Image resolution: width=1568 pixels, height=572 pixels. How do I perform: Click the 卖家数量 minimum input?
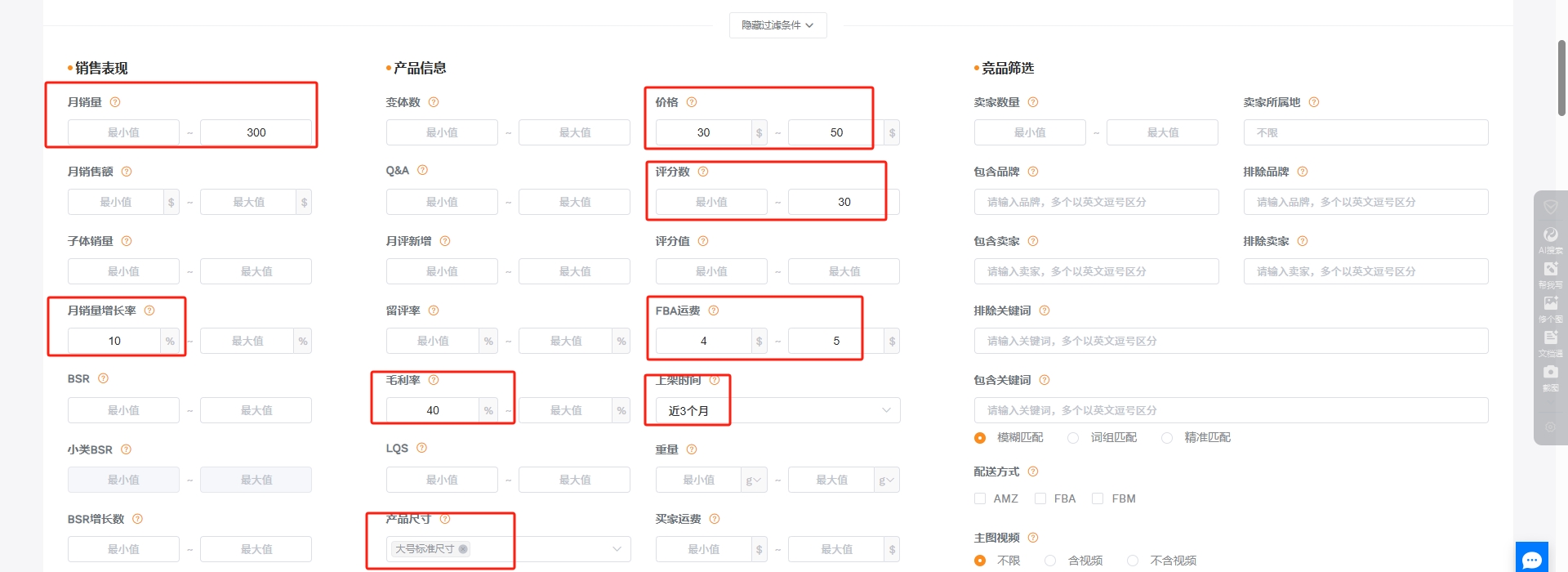(x=1030, y=132)
